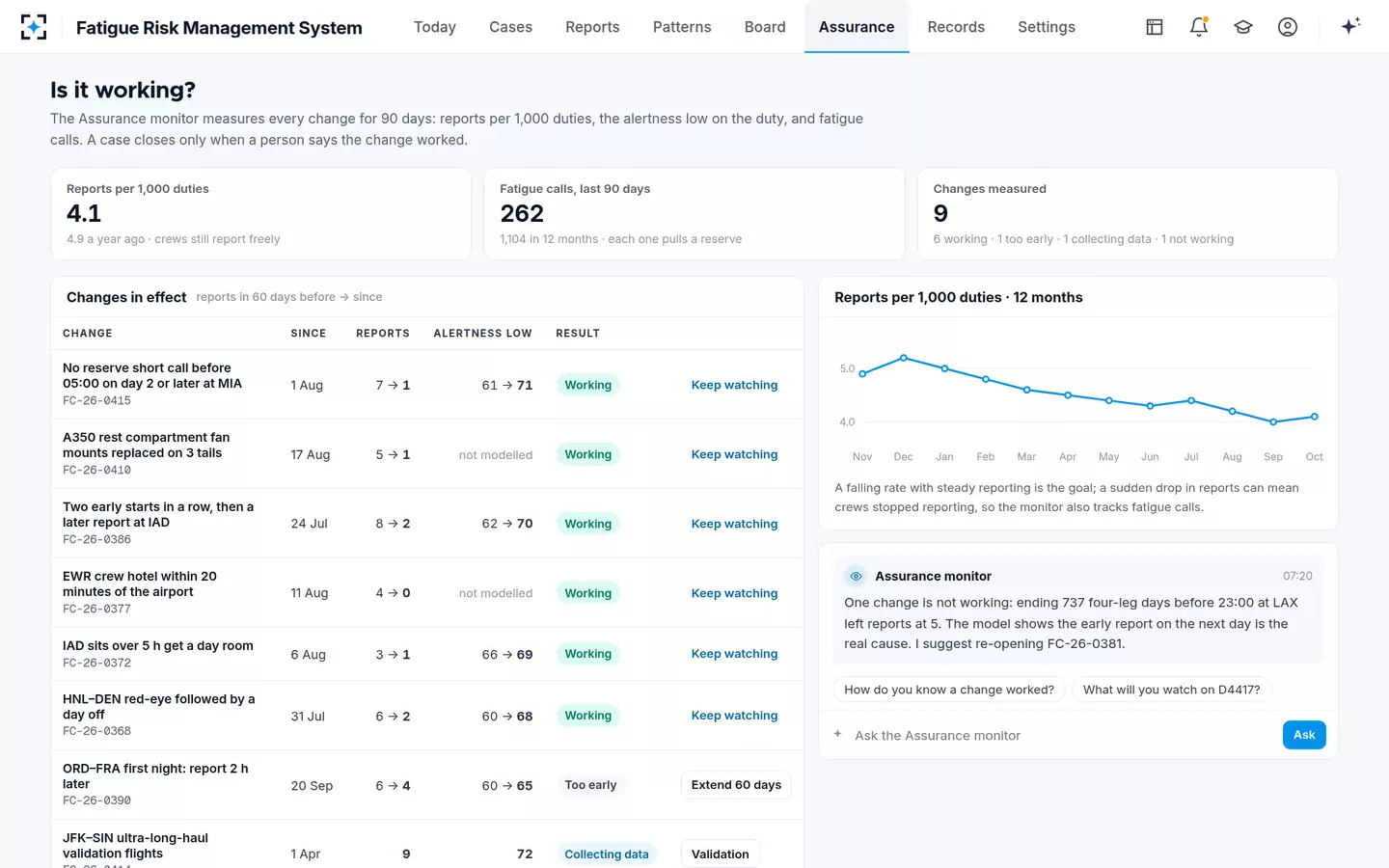The width and height of the screenshot is (1389, 868).
Task: Switch to the Records tab
Action: (956, 27)
